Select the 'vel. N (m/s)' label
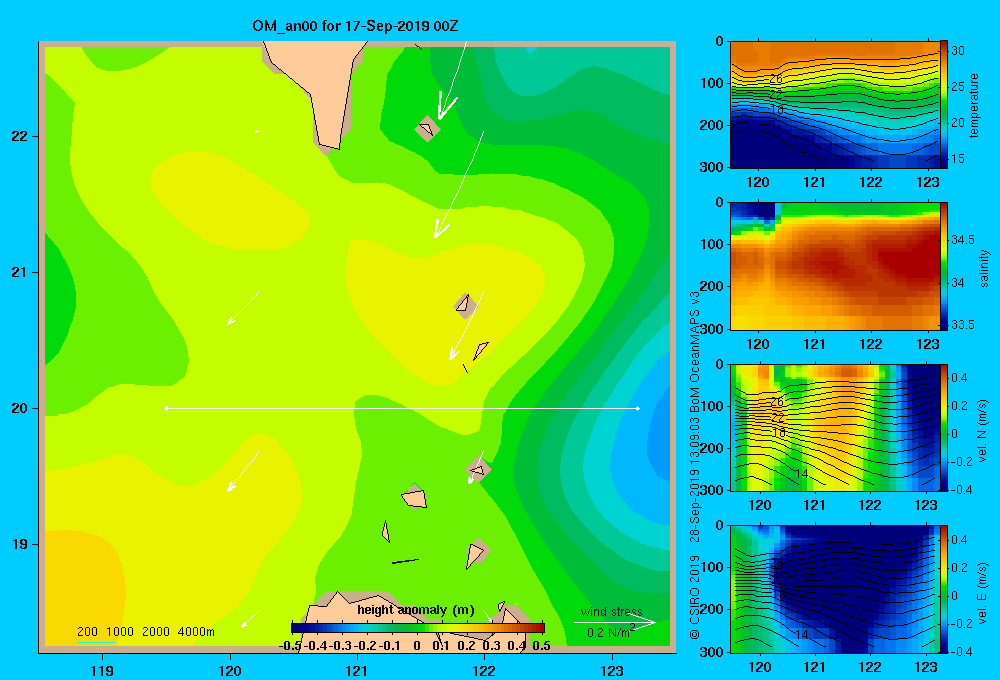Viewport: 1000px width, 680px height. [982, 431]
